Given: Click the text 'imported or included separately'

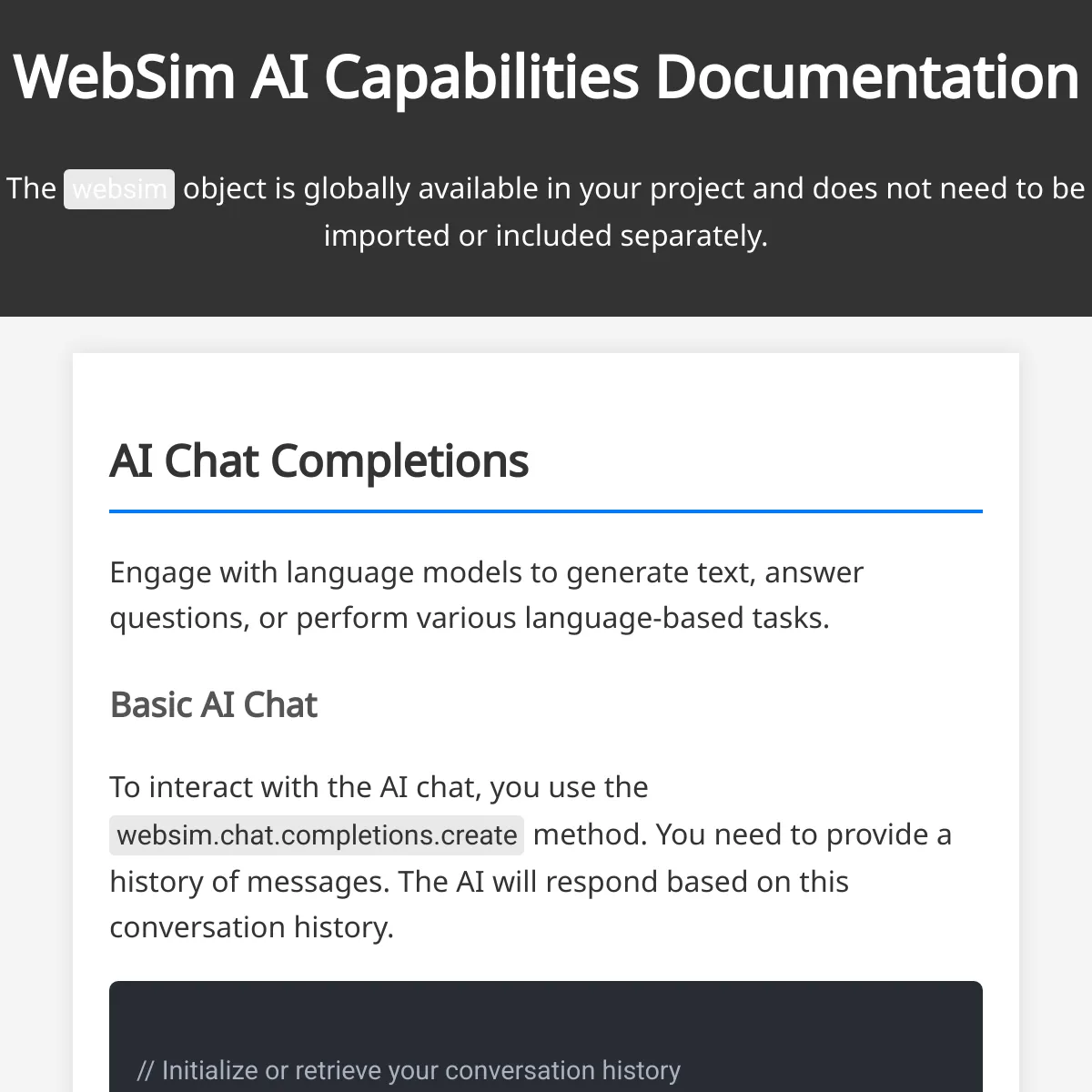Looking at the screenshot, I should click(x=546, y=236).
